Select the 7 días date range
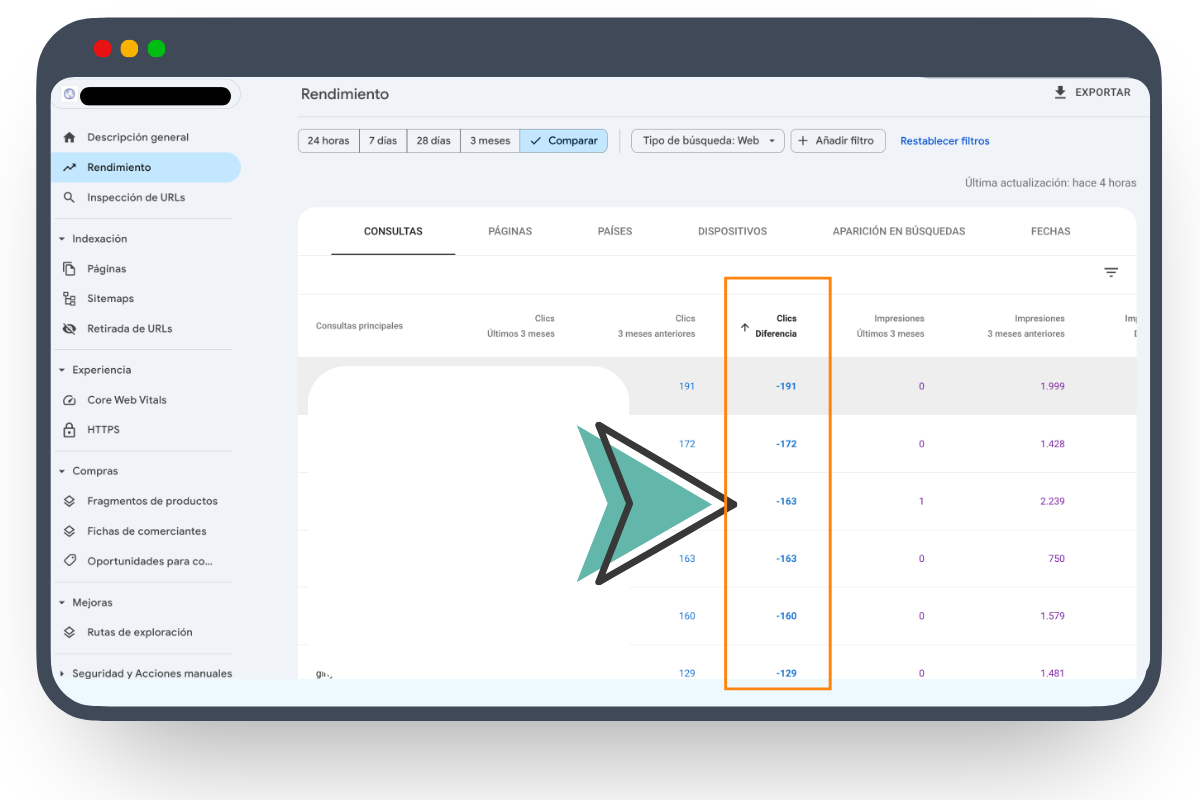 tap(383, 141)
